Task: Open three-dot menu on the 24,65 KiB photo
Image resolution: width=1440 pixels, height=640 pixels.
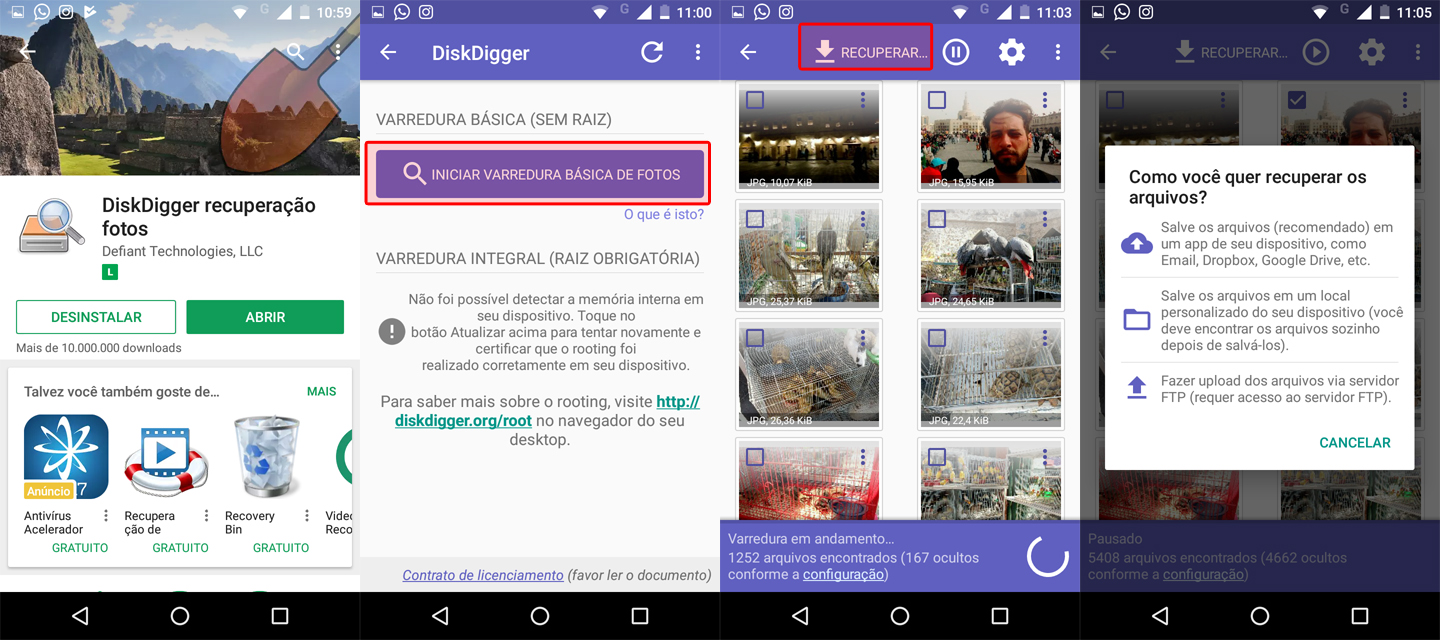Action: pyautogui.click(x=1045, y=220)
